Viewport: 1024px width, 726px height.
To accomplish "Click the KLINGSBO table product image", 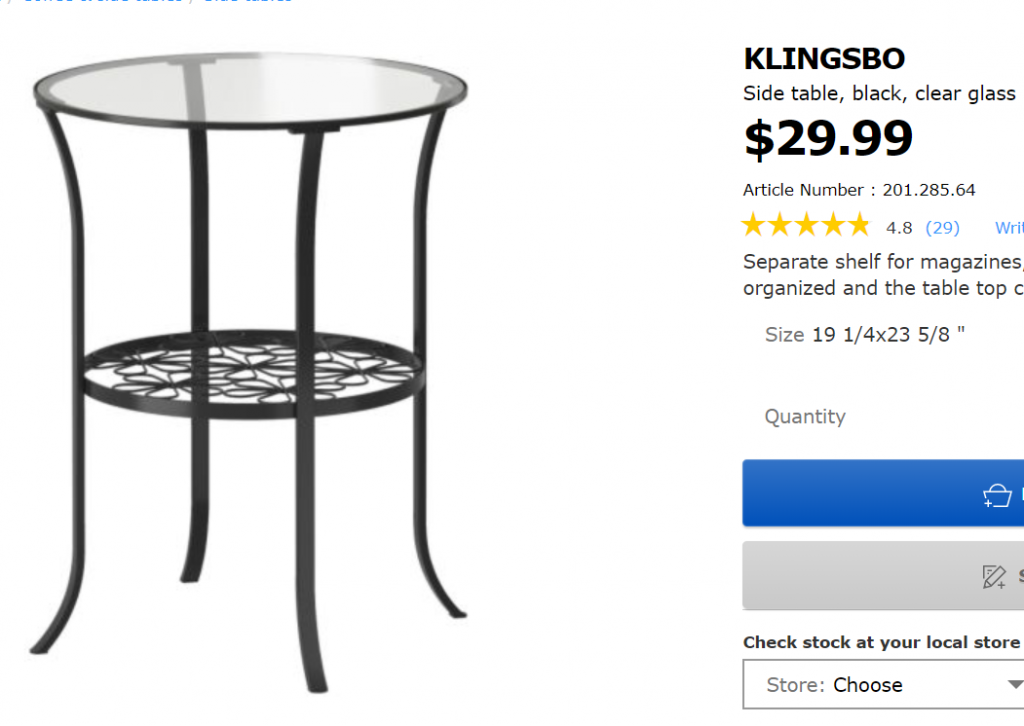I will click(250, 372).
